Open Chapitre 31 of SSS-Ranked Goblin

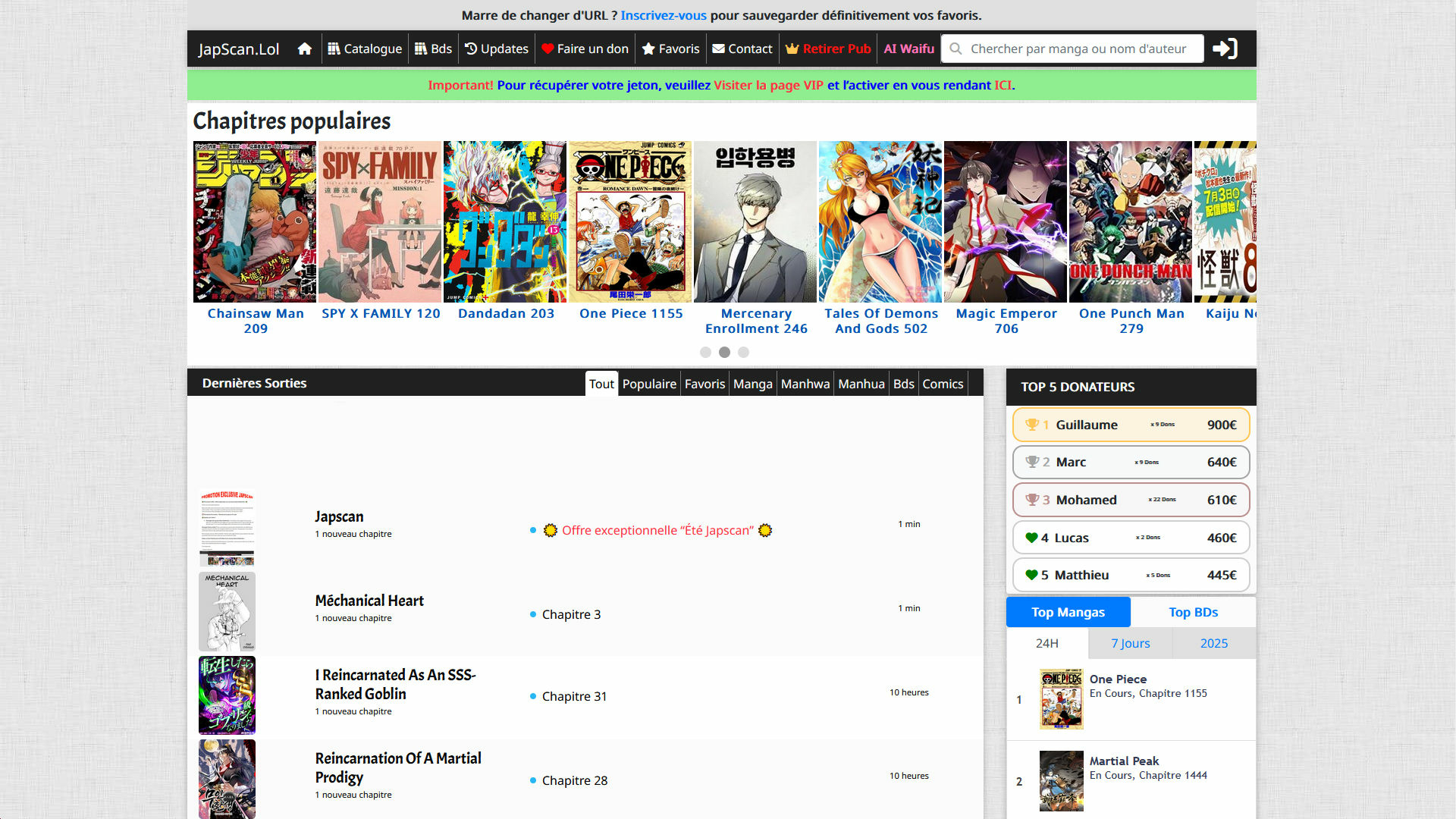574,696
